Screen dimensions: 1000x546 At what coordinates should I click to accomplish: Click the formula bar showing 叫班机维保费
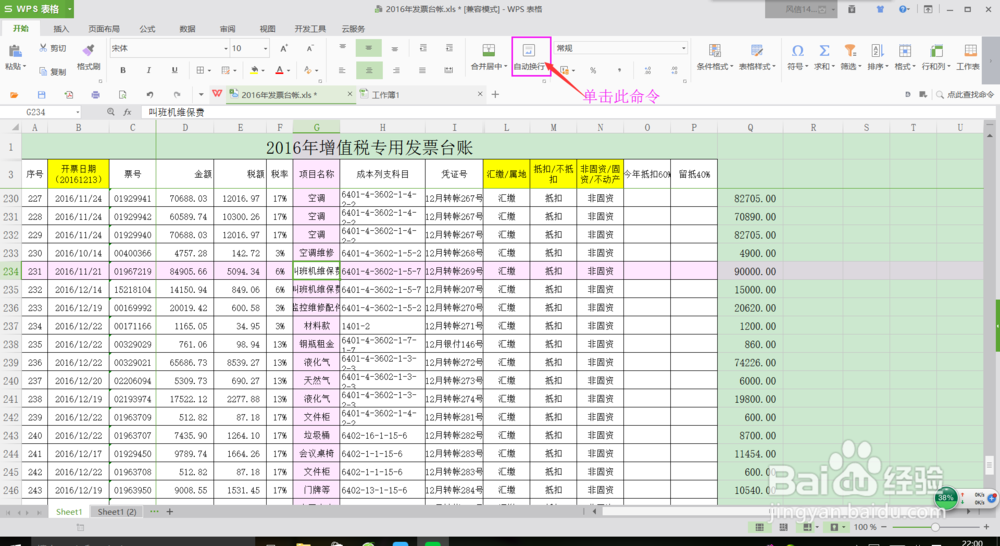tap(568, 112)
